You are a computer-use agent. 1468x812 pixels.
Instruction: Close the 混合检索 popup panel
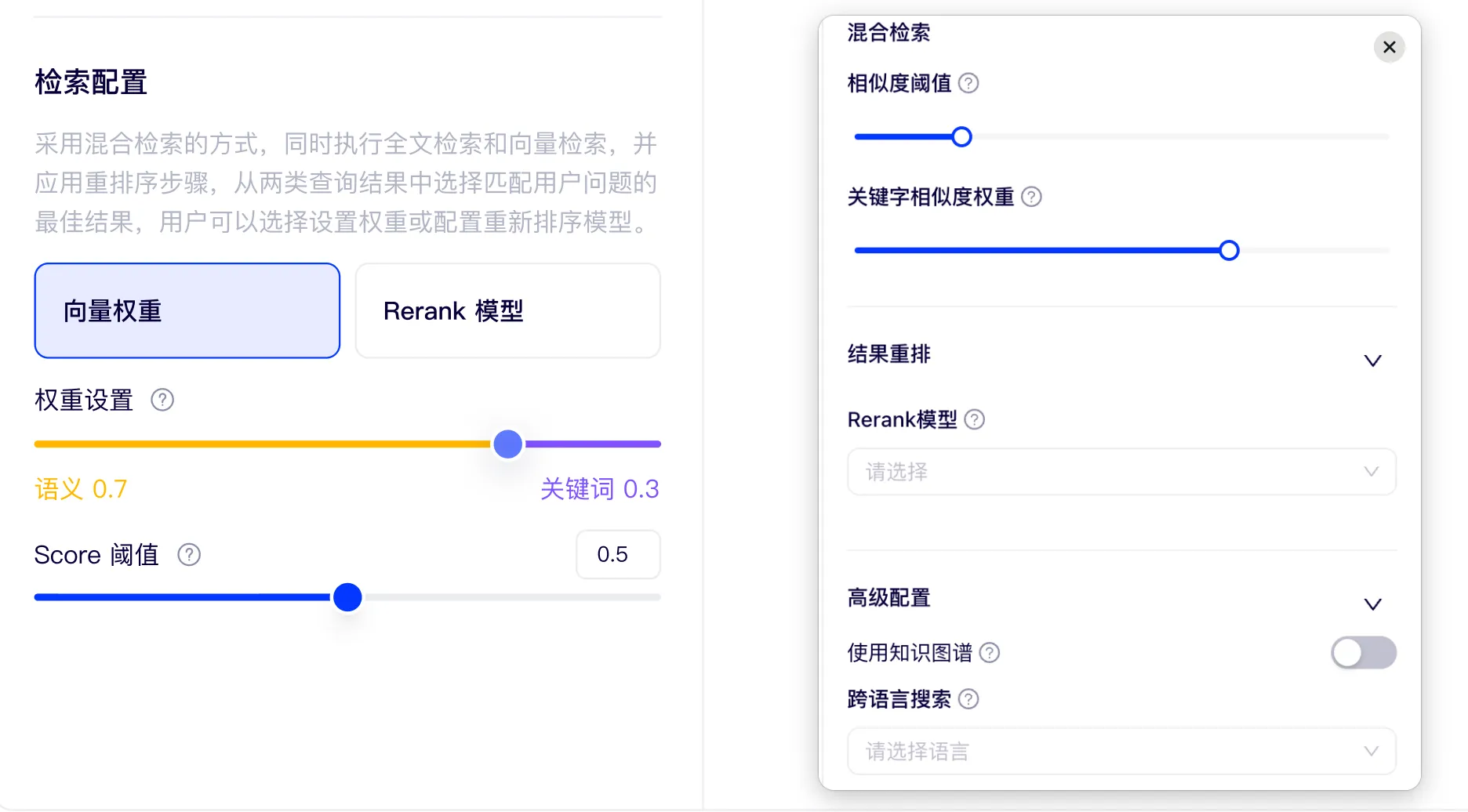[x=1389, y=47]
